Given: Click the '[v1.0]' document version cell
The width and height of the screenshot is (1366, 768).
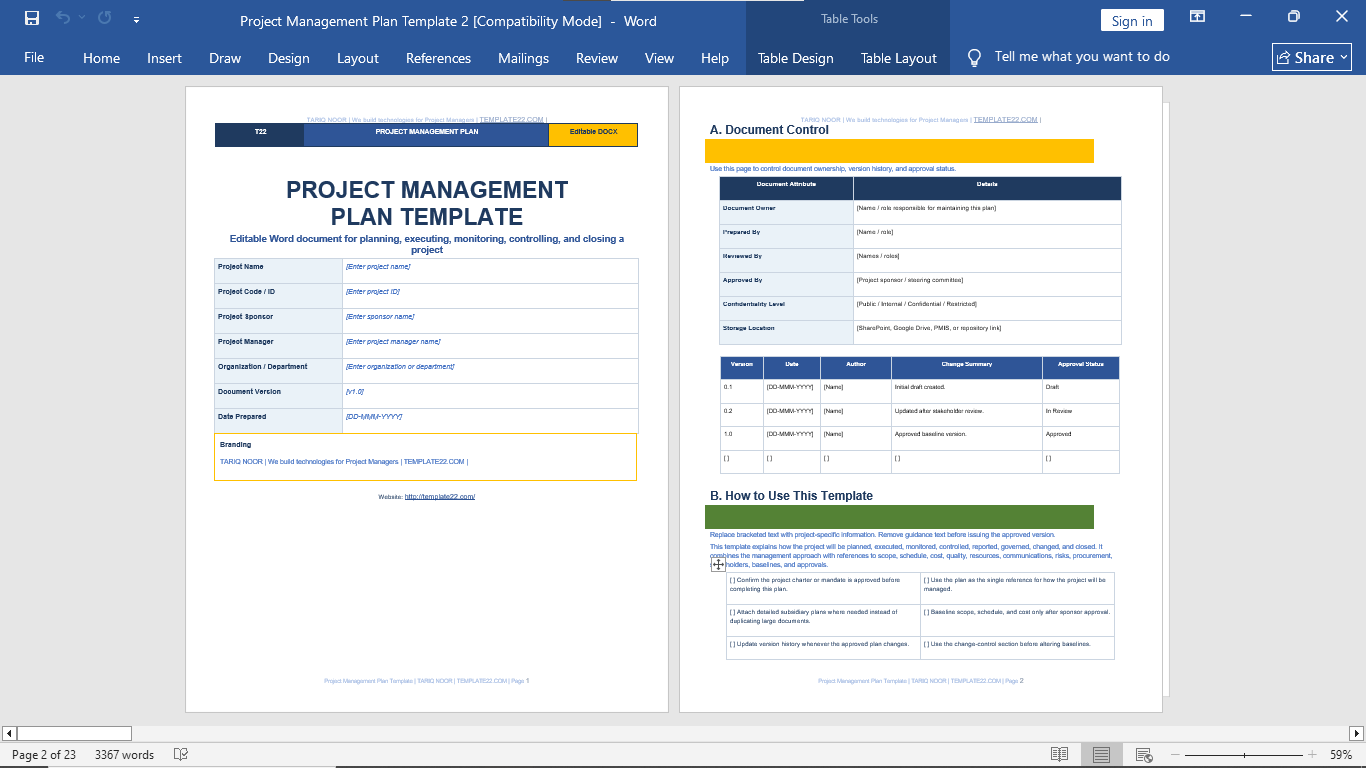Looking at the screenshot, I should pos(490,395).
